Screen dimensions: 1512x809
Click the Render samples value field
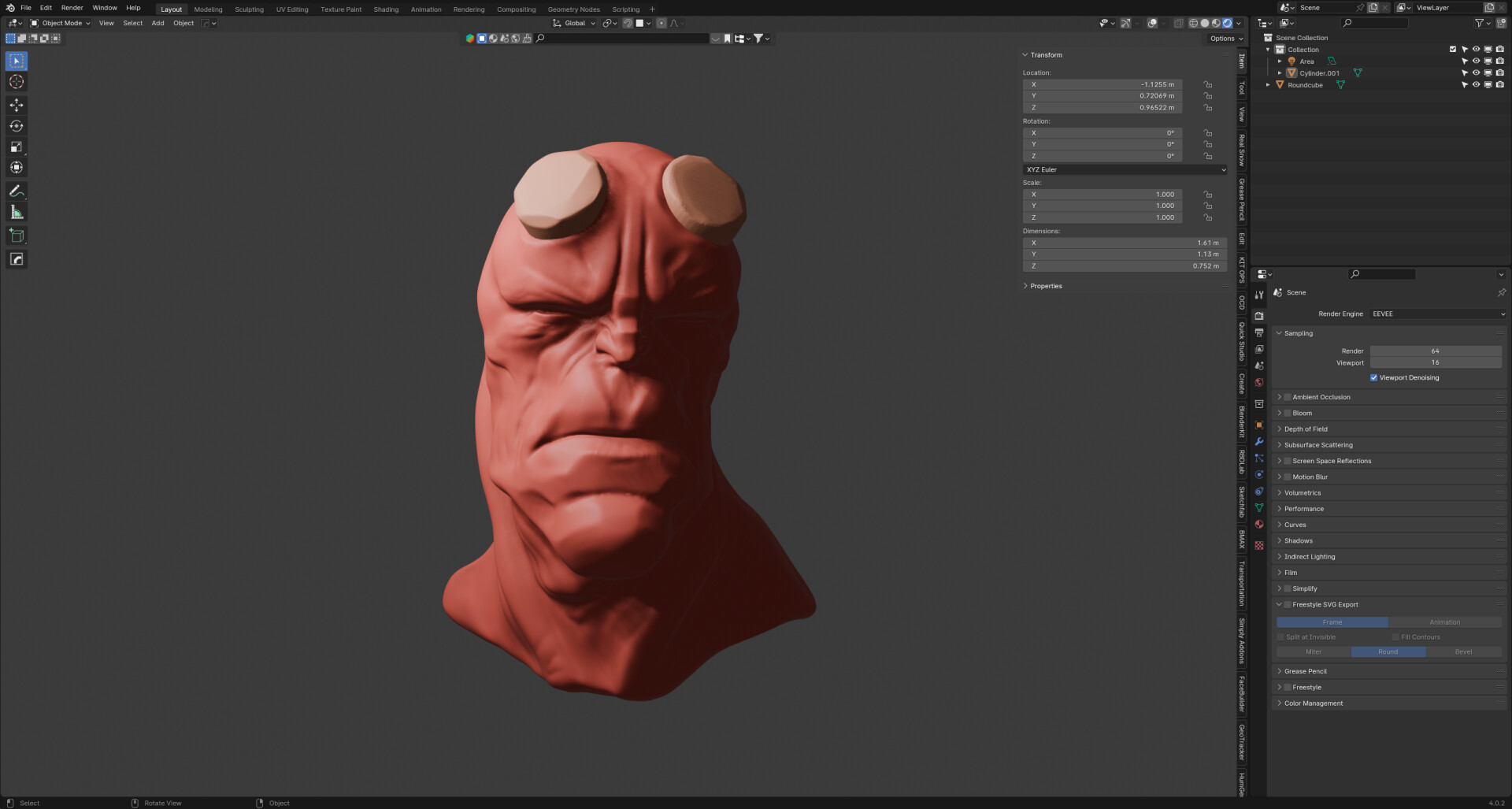[1435, 351]
